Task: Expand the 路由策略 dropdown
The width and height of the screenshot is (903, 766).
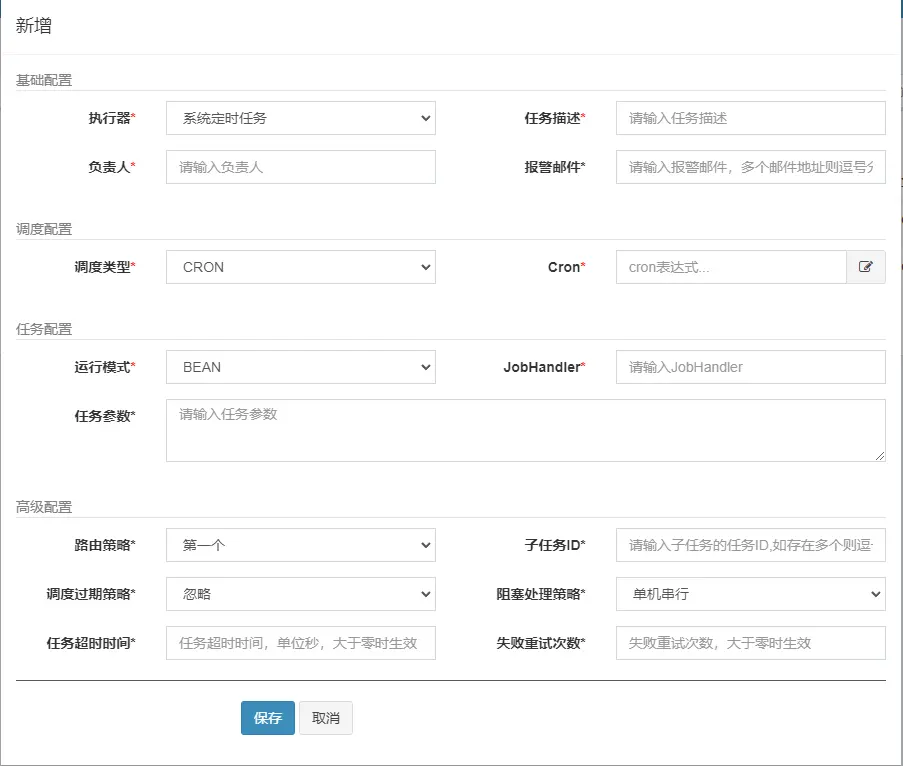Action: [x=300, y=545]
